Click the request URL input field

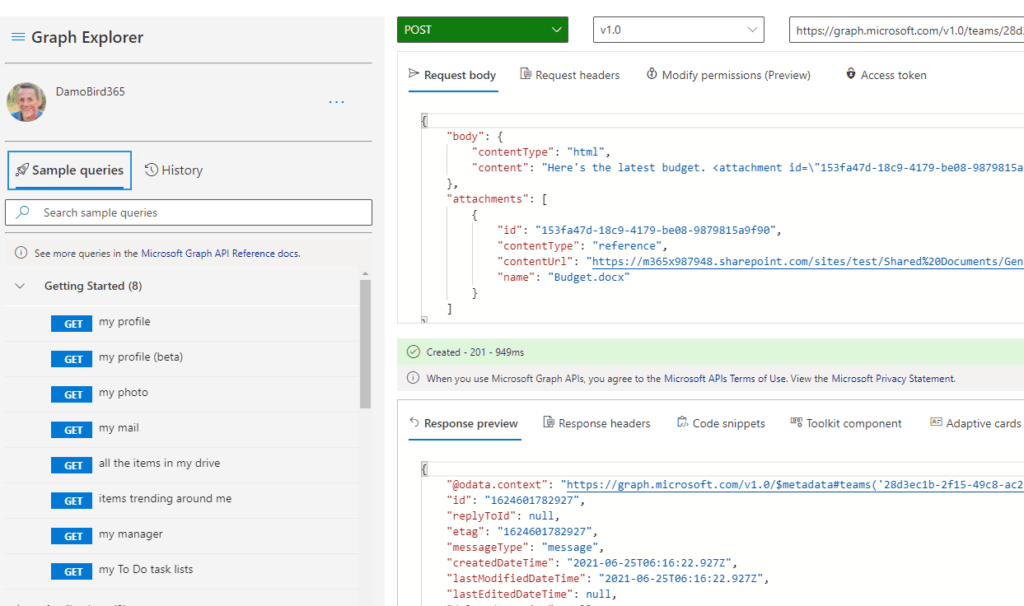906,30
